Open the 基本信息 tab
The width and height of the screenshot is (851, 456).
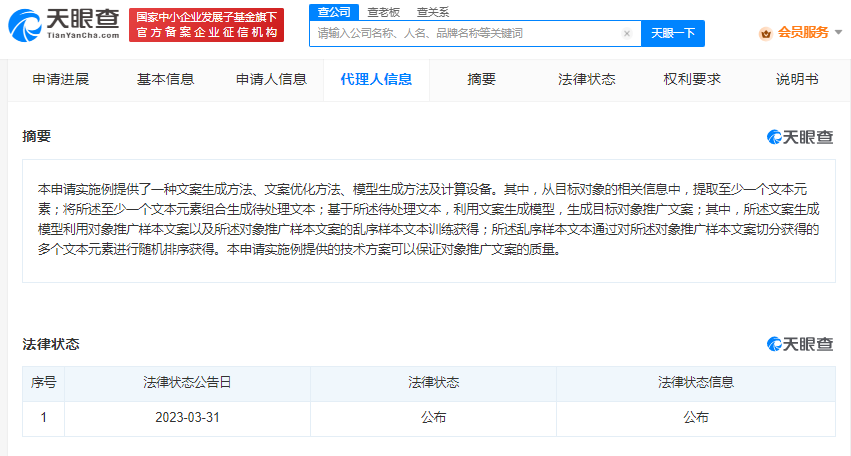coord(165,79)
